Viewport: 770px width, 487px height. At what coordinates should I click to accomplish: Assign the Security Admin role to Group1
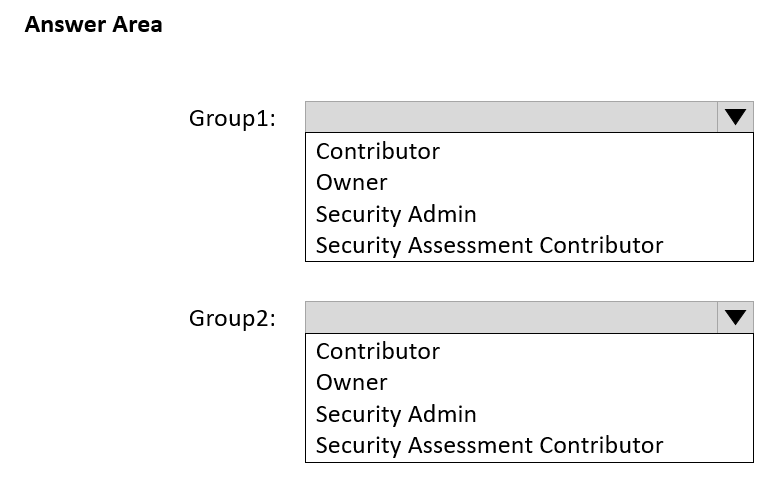[x=396, y=214]
